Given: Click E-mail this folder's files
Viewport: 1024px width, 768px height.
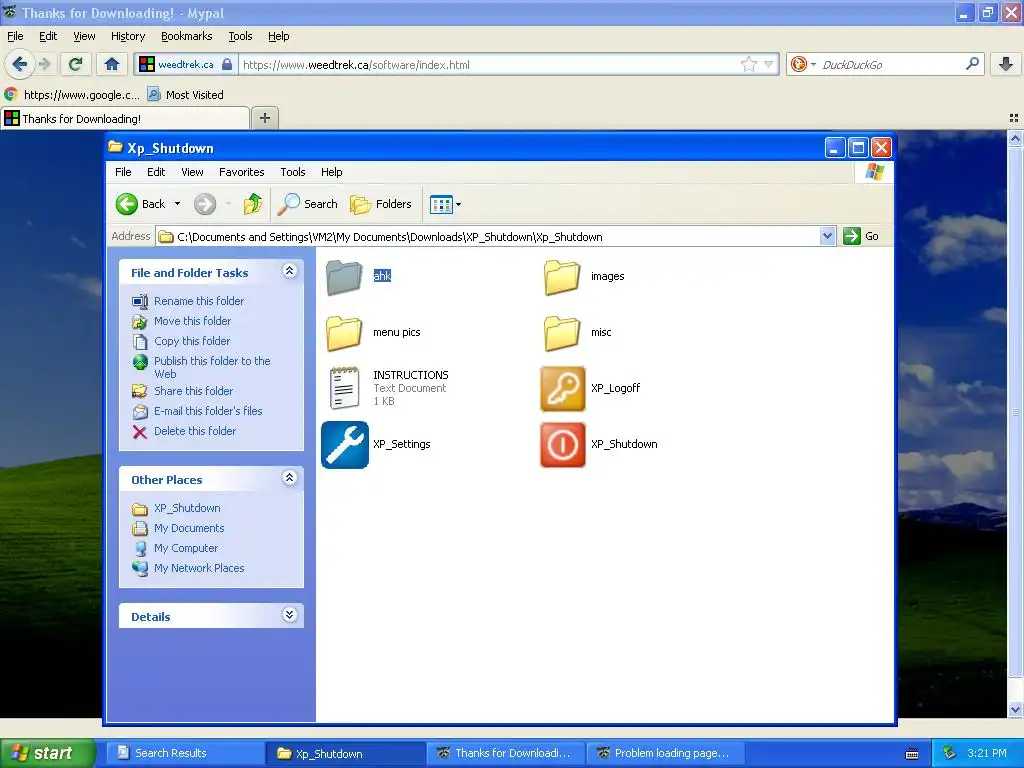Looking at the screenshot, I should click(x=208, y=411).
